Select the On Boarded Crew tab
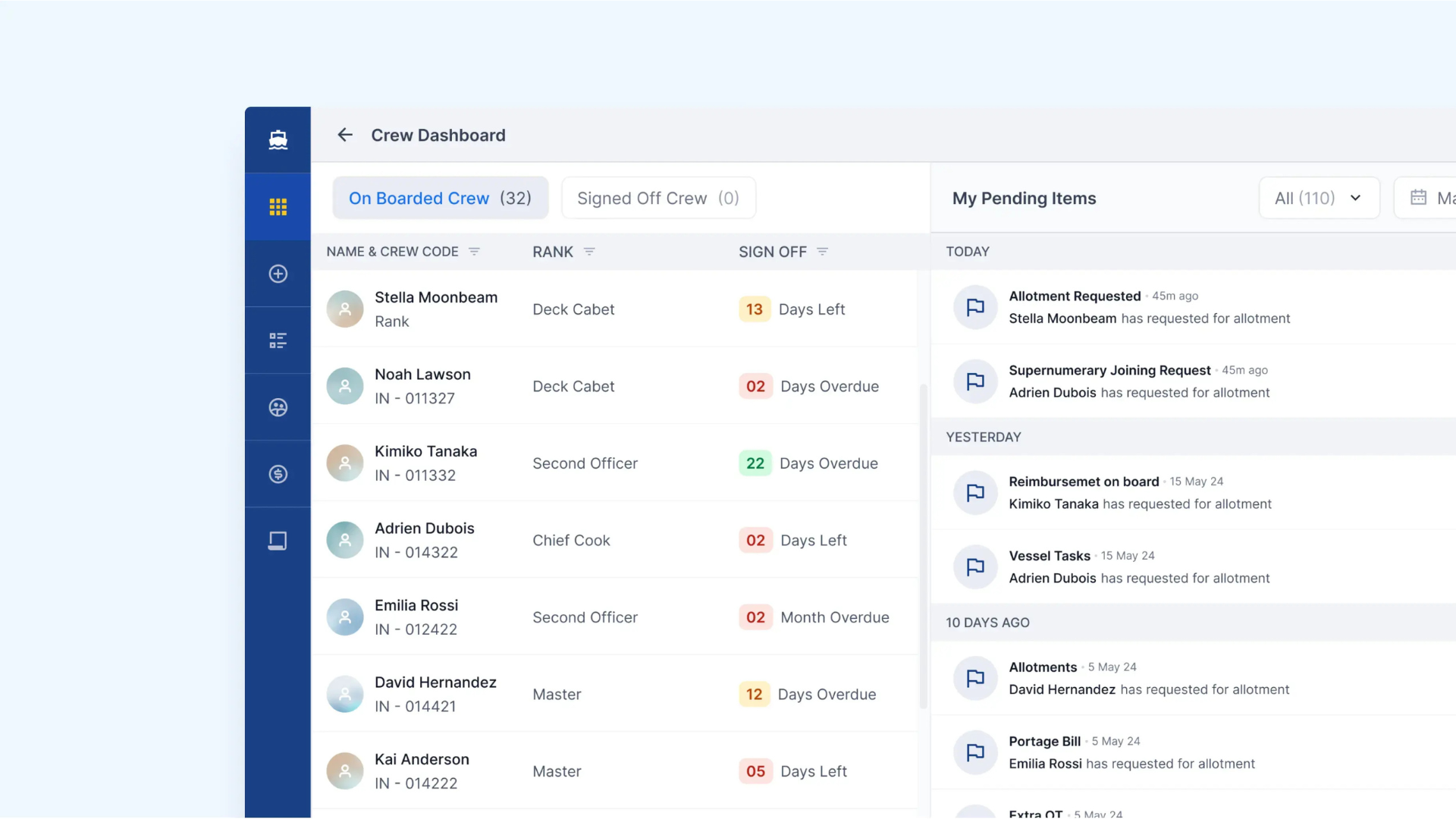This screenshot has height=819, width=1456. click(x=440, y=198)
